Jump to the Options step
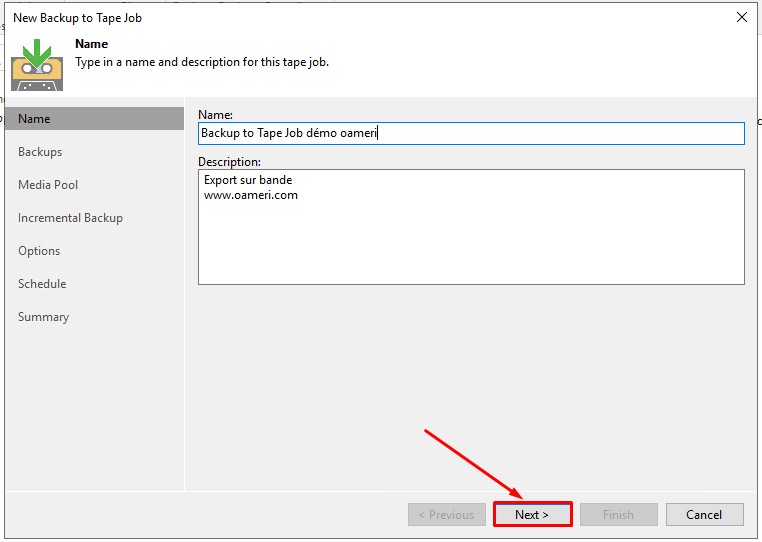This screenshot has height=542, width=762. [39, 251]
